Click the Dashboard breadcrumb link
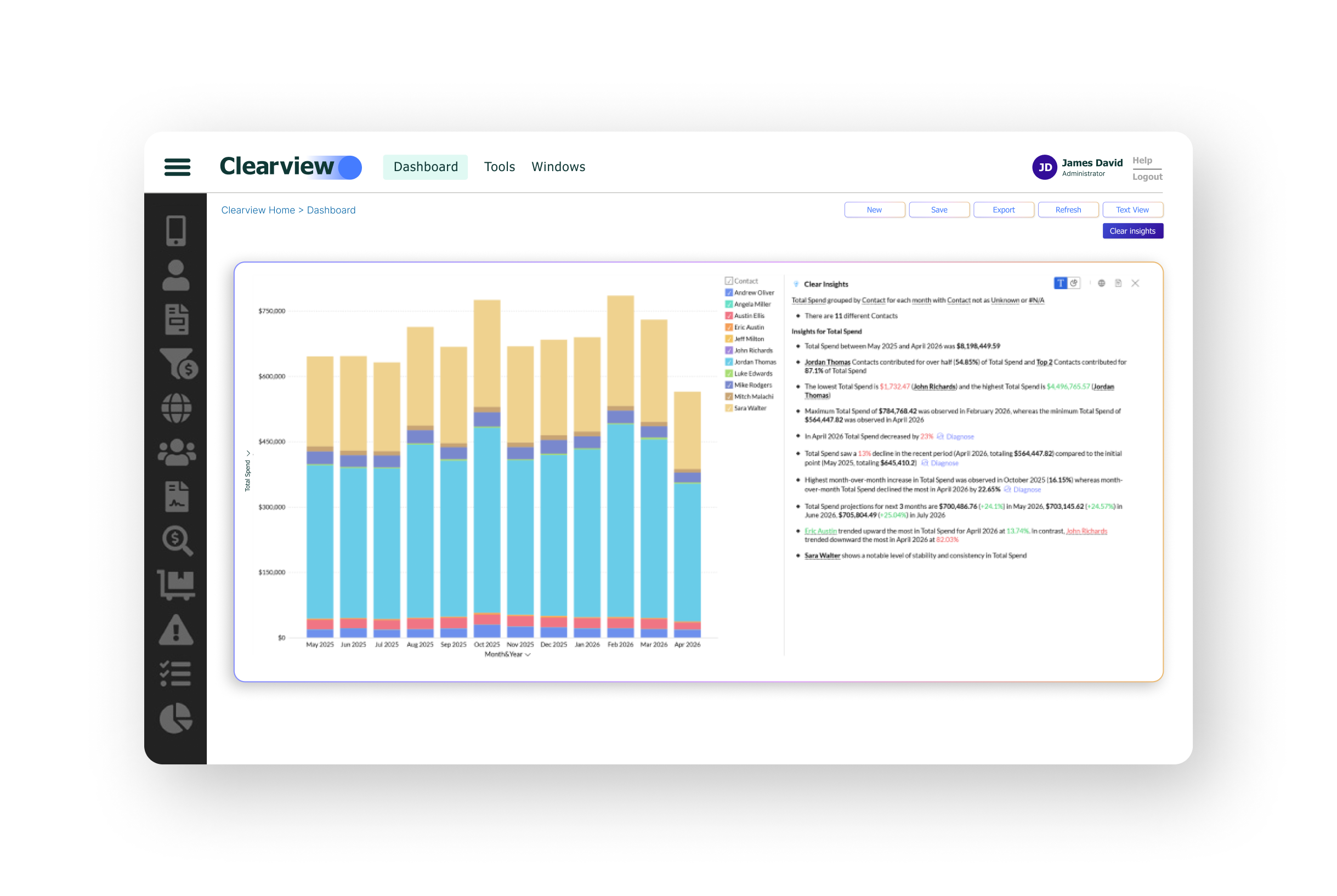The width and height of the screenshot is (1337, 896). tap(331, 209)
